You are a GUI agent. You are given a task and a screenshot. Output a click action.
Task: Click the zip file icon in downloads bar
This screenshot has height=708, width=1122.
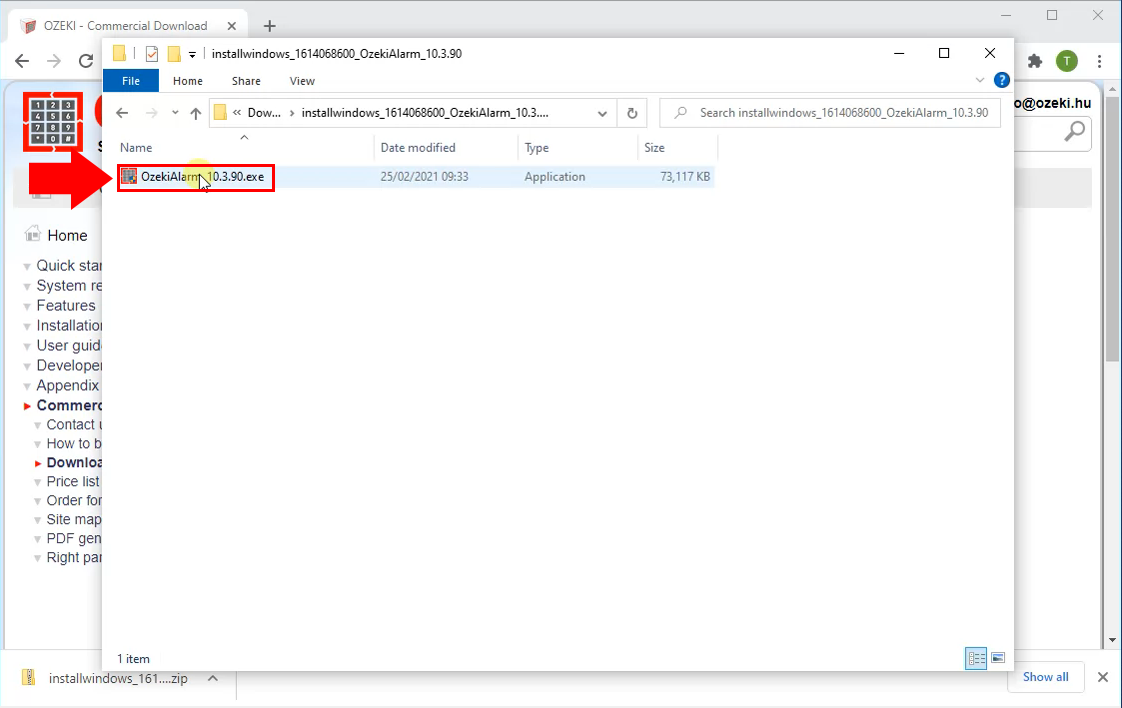29,677
